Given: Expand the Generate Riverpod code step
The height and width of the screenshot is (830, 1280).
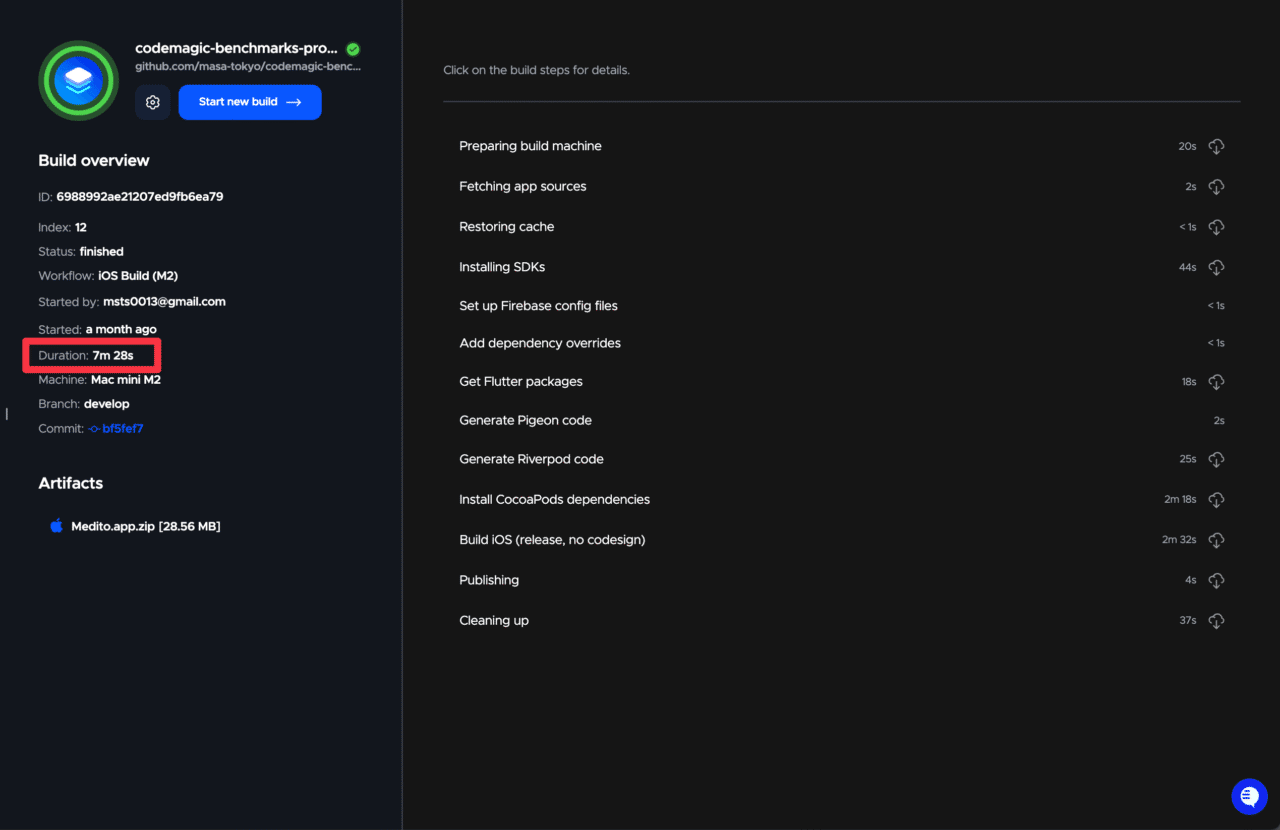Looking at the screenshot, I should (531, 459).
